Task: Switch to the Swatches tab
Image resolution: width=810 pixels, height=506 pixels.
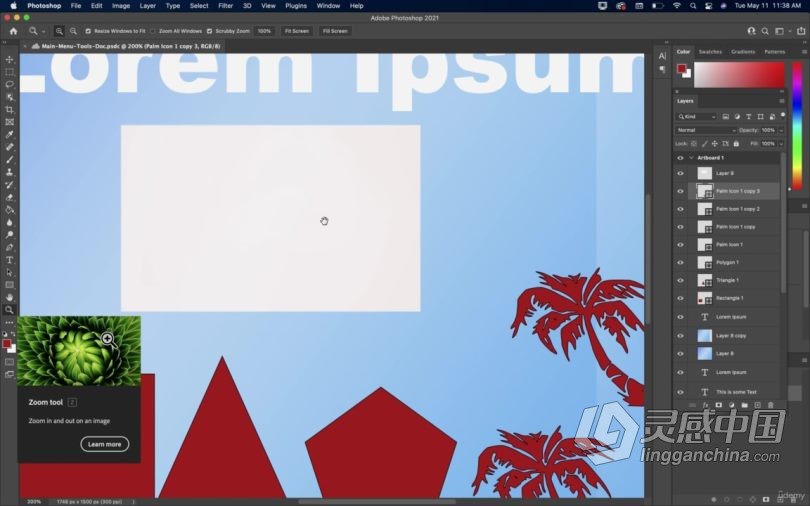Action: click(x=710, y=52)
